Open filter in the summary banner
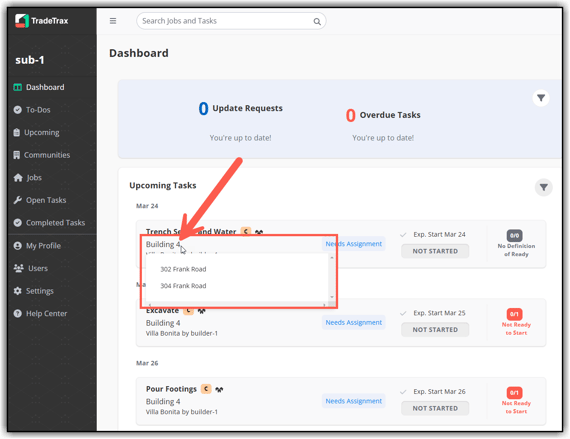This screenshot has width=570, height=439. click(x=541, y=98)
